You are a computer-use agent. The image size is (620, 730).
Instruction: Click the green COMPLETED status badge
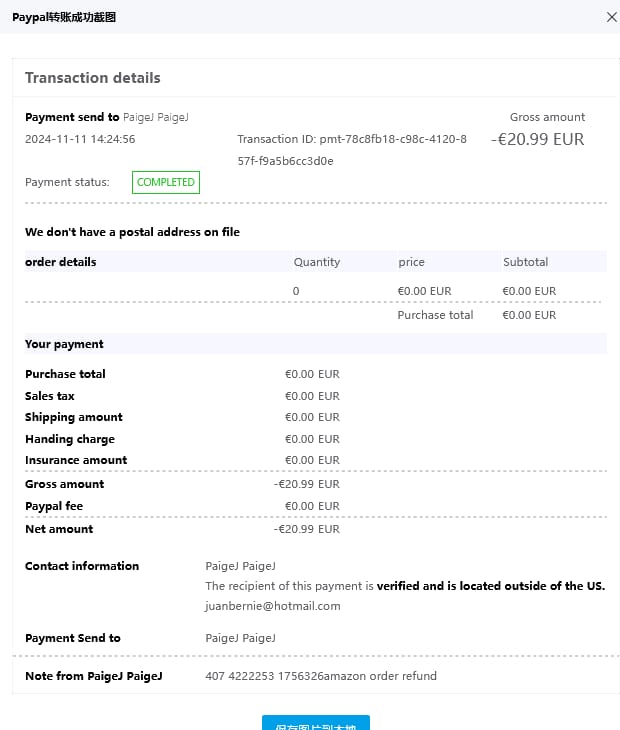[x=166, y=182]
